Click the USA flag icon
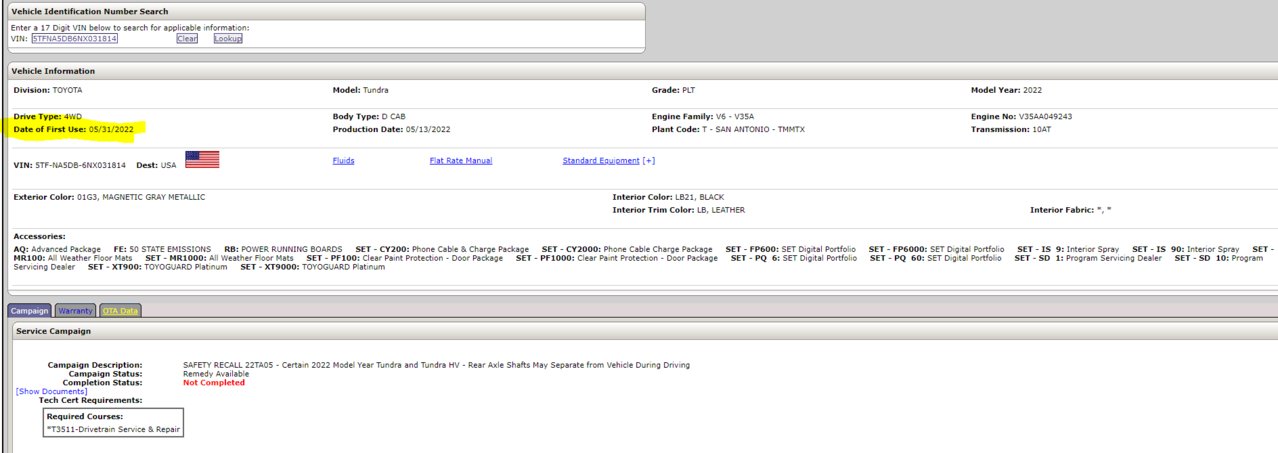The width and height of the screenshot is (1278, 453). point(202,160)
